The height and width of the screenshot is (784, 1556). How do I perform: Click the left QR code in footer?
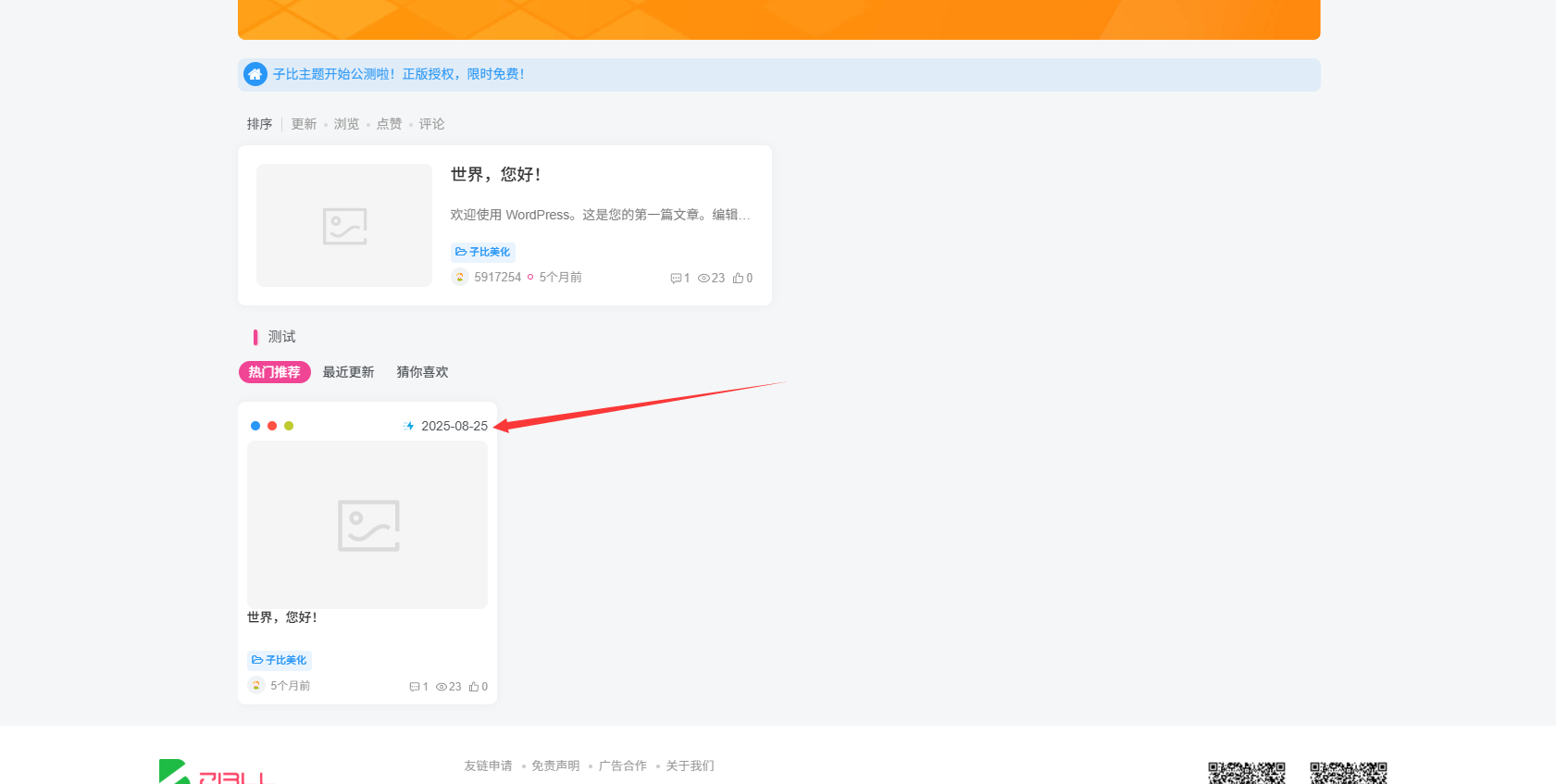pyautogui.click(x=1247, y=773)
